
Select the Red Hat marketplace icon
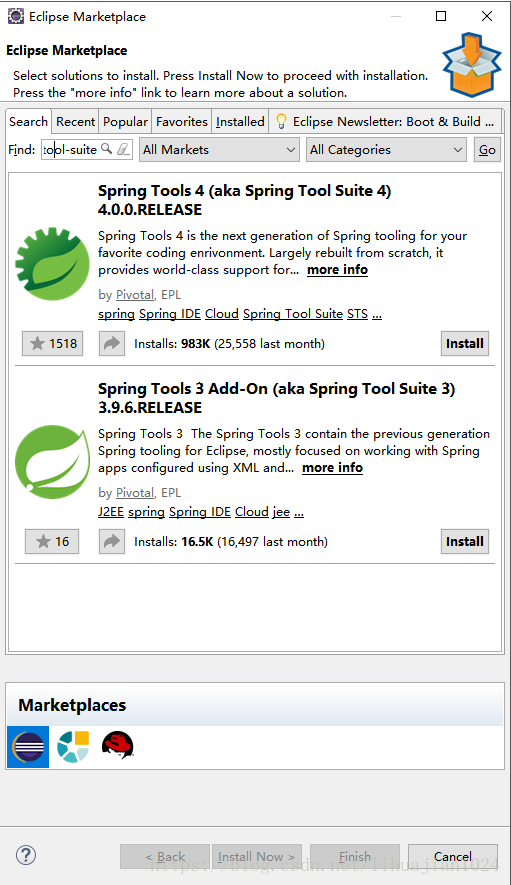coord(117,746)
